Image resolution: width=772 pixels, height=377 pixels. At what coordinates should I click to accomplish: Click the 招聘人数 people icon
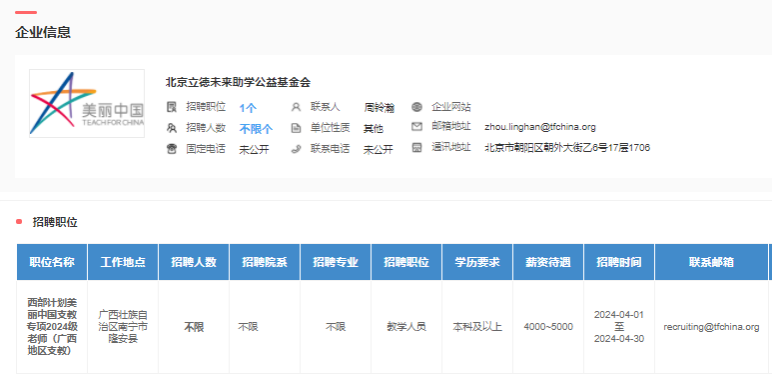click(171, 128)
